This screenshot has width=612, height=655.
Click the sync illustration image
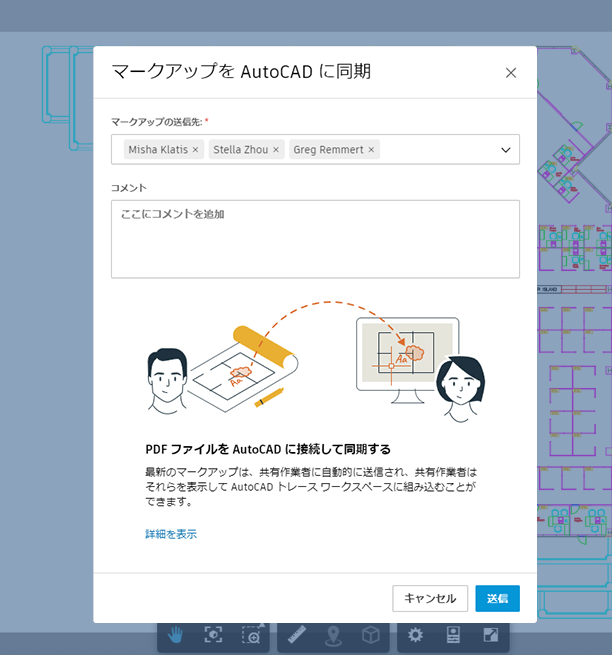[x=316, y=361]
